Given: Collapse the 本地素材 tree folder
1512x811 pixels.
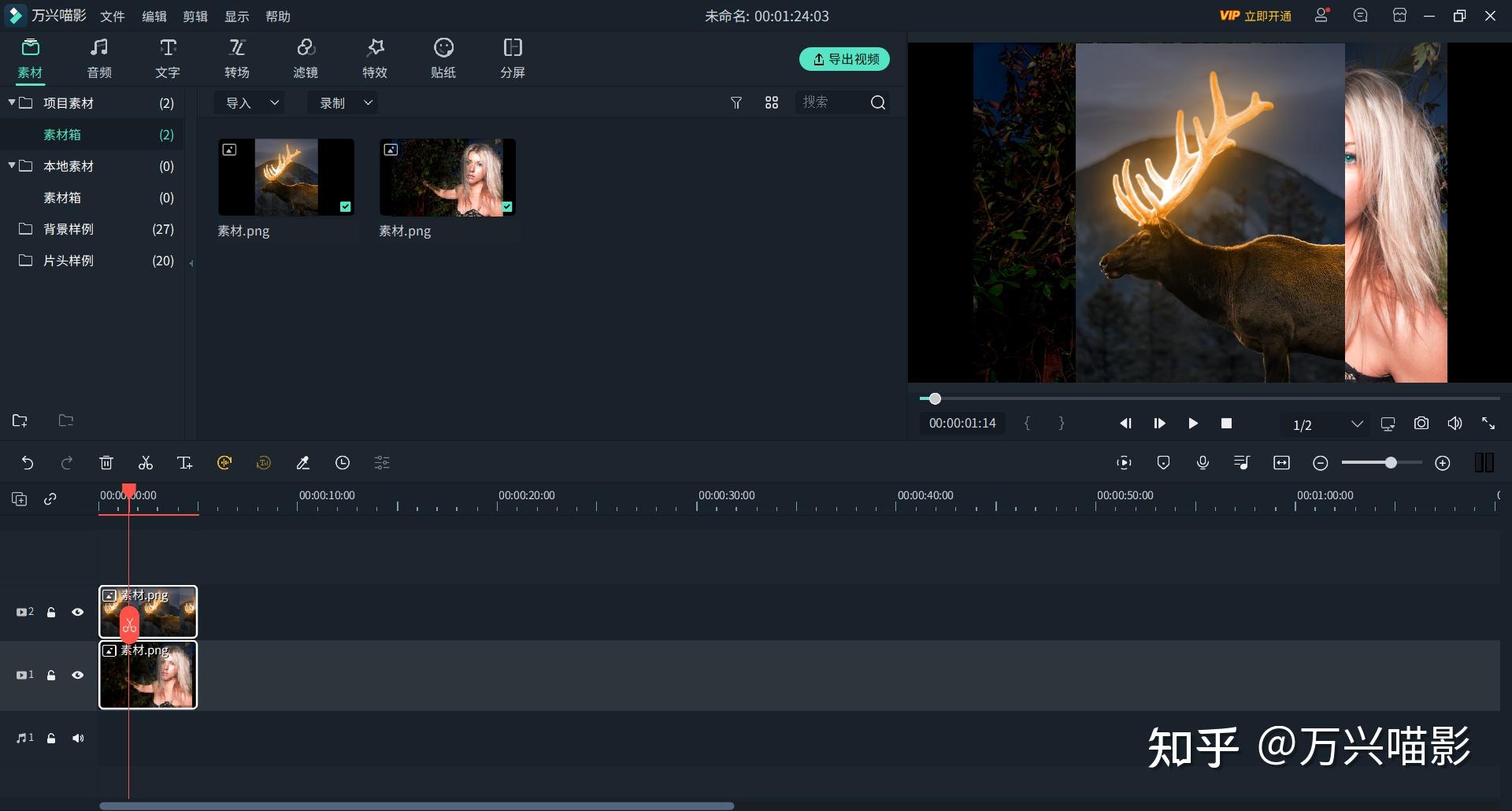Looking at the screenshot, I should click(12, 165).
